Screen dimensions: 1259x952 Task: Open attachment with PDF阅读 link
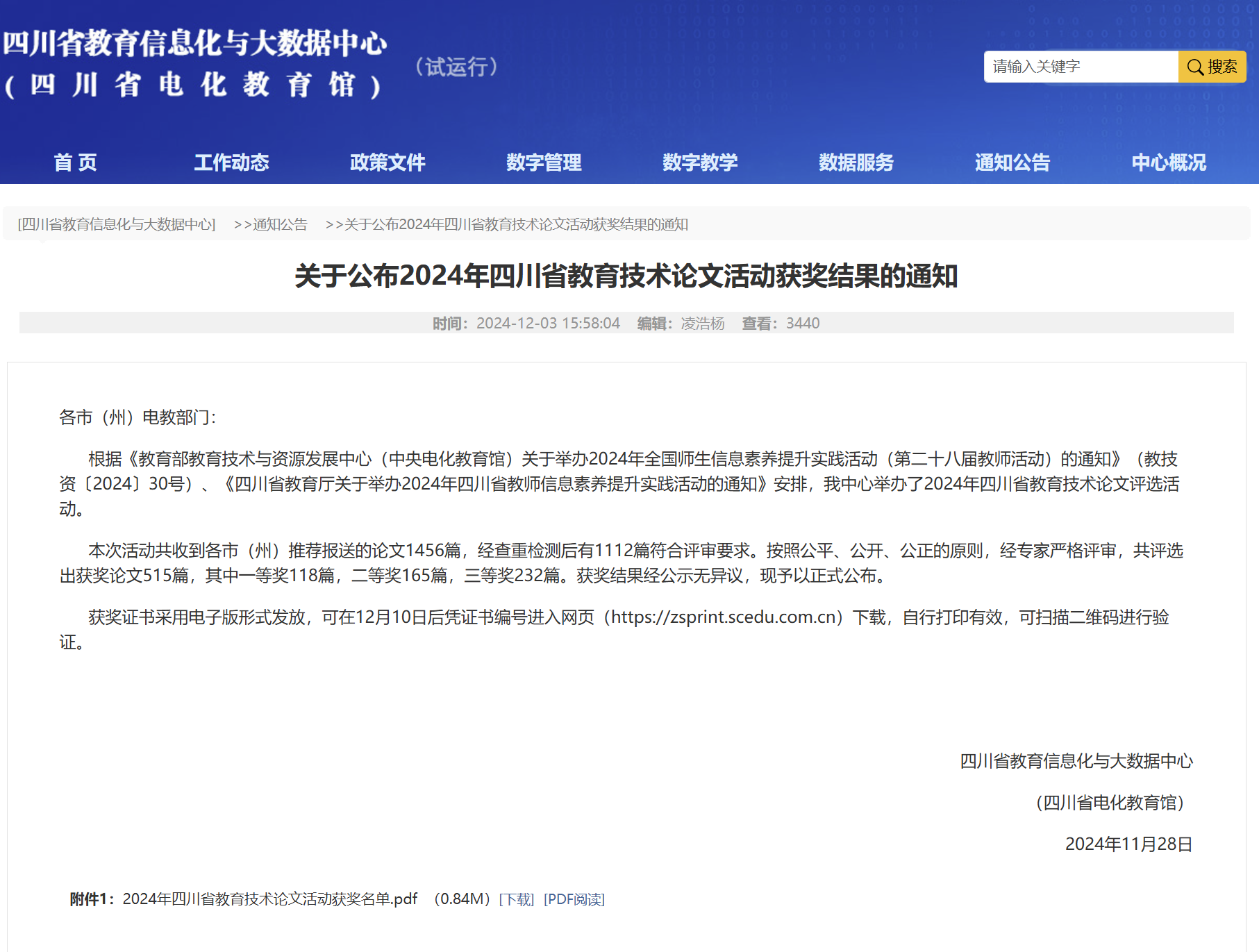(x=574, y=900)
